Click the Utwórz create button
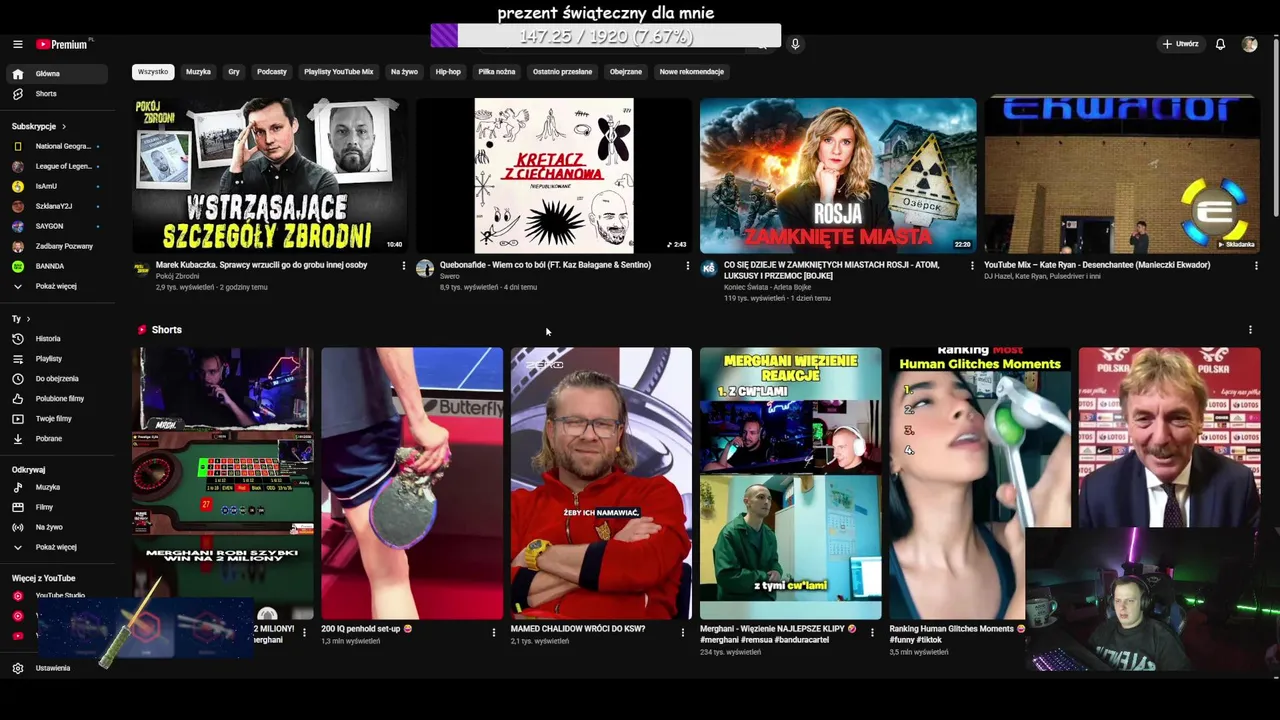This screenshot has height=720, width=1280. coord(1180,44)
